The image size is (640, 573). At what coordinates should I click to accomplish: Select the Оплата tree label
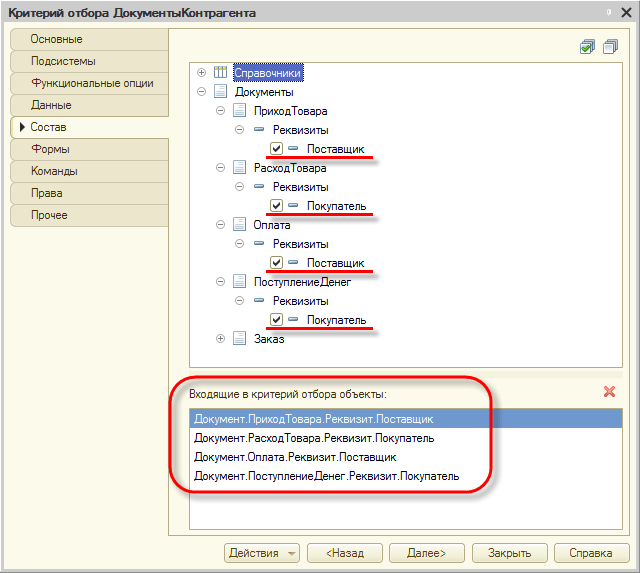pos(272,225)
